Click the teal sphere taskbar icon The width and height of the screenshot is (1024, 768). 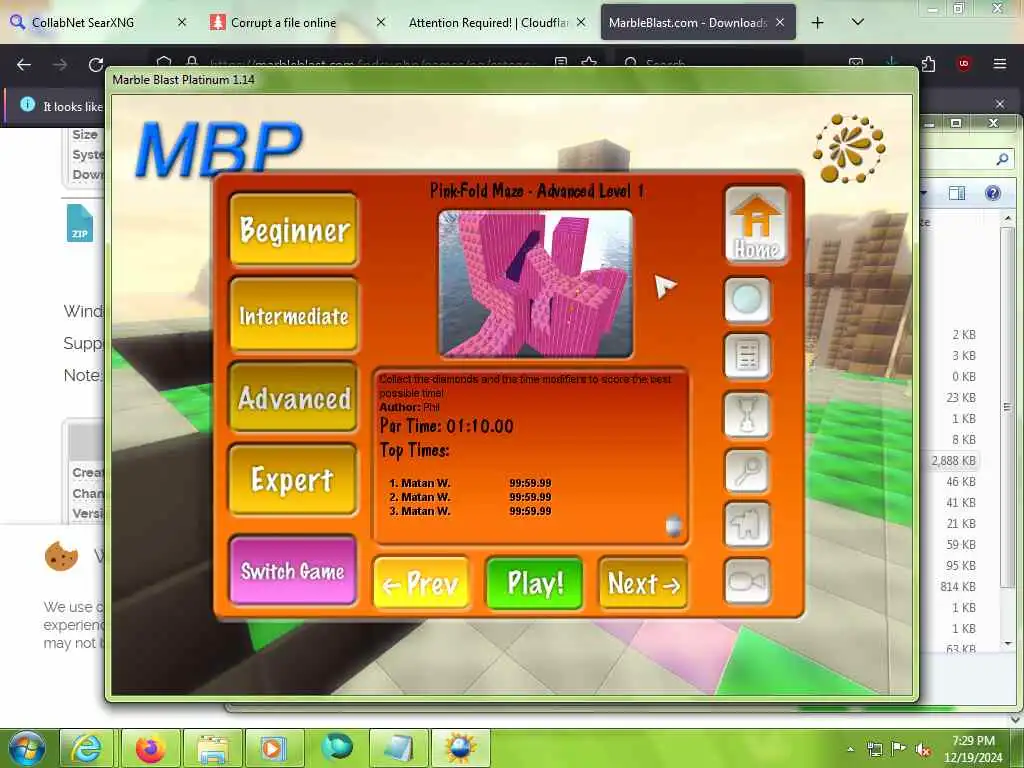point(336,747)
